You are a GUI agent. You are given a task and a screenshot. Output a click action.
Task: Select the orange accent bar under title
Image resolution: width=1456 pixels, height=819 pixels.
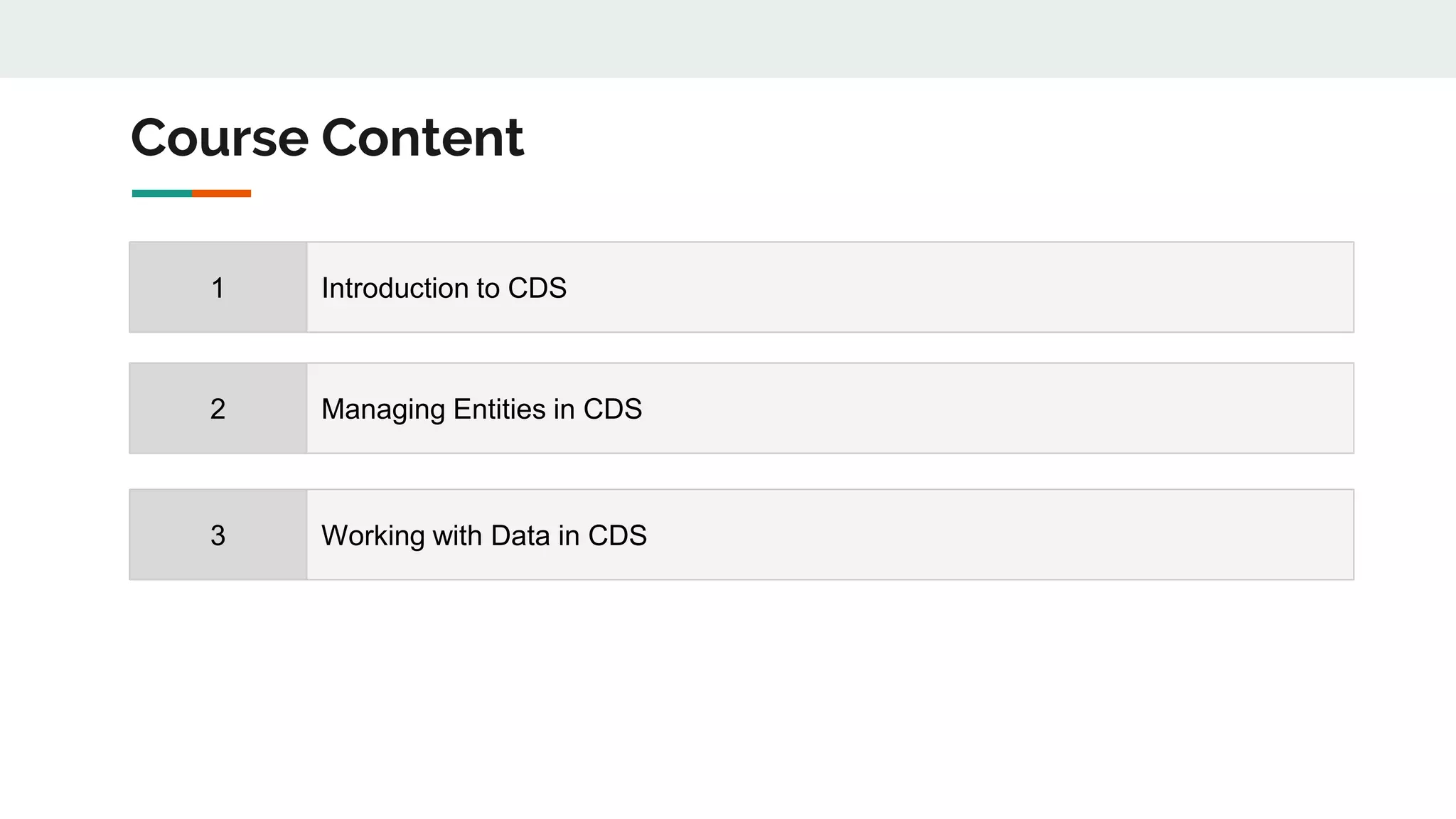click(x=221, y=193)
